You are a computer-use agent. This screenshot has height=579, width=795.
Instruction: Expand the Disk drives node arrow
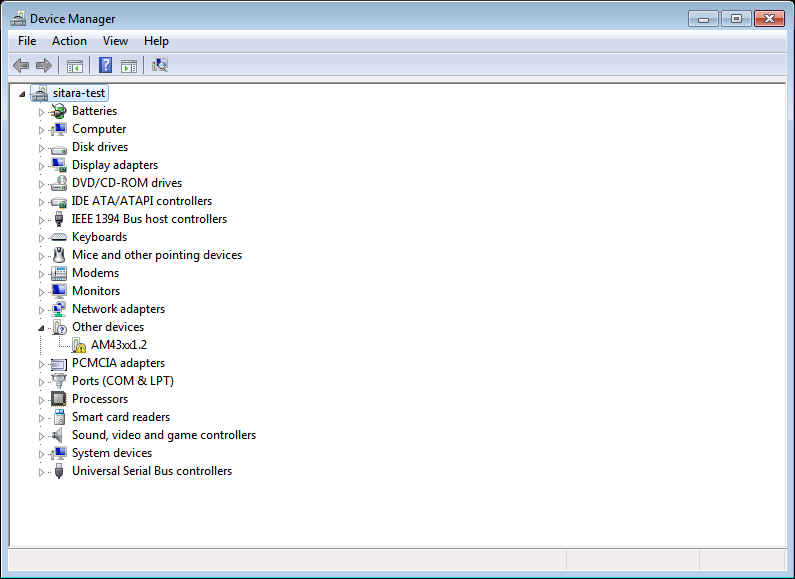[x=42, y=148]
